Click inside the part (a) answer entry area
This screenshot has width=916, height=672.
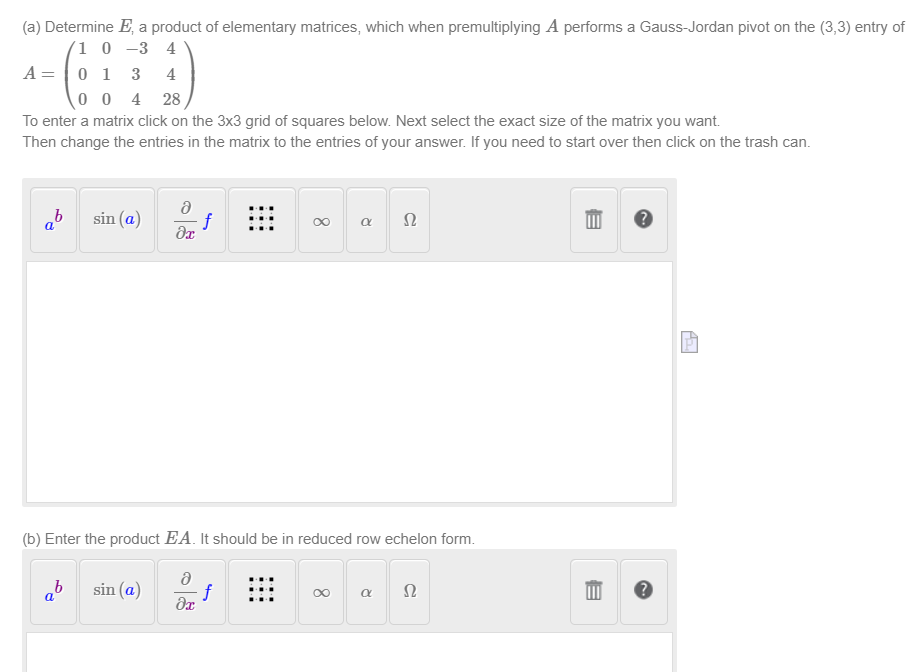[350, 380]
